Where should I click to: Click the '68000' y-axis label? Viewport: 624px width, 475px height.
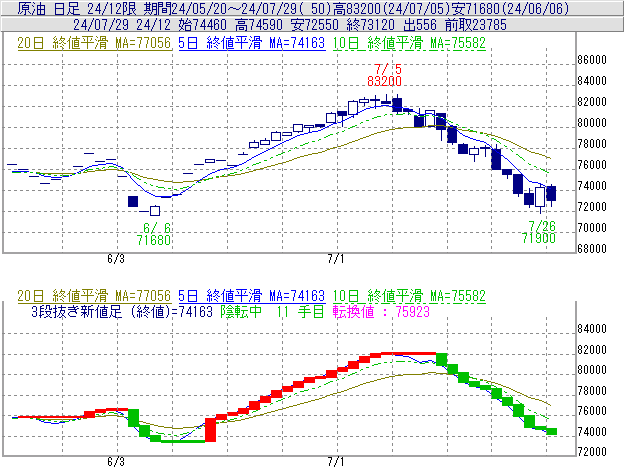pos(592,249)
